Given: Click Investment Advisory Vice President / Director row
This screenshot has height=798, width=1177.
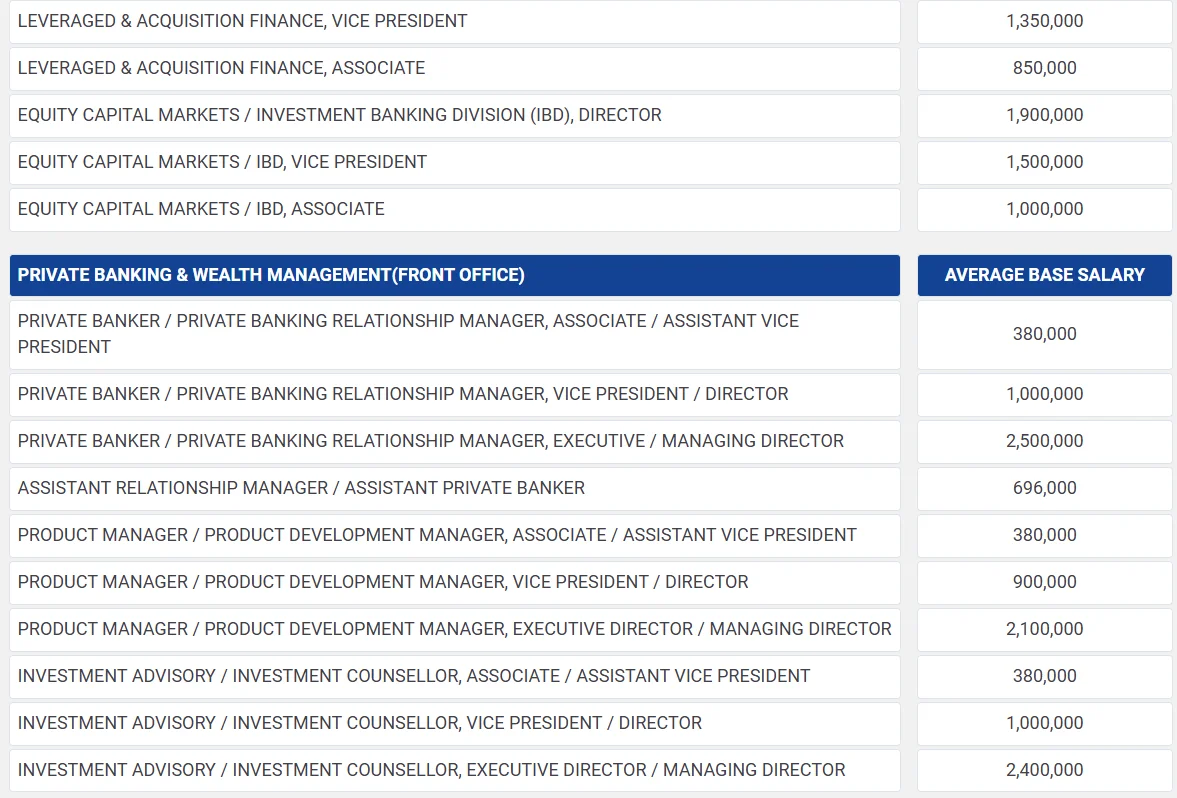Looking at the screenshot, I should tap(454, 724).
